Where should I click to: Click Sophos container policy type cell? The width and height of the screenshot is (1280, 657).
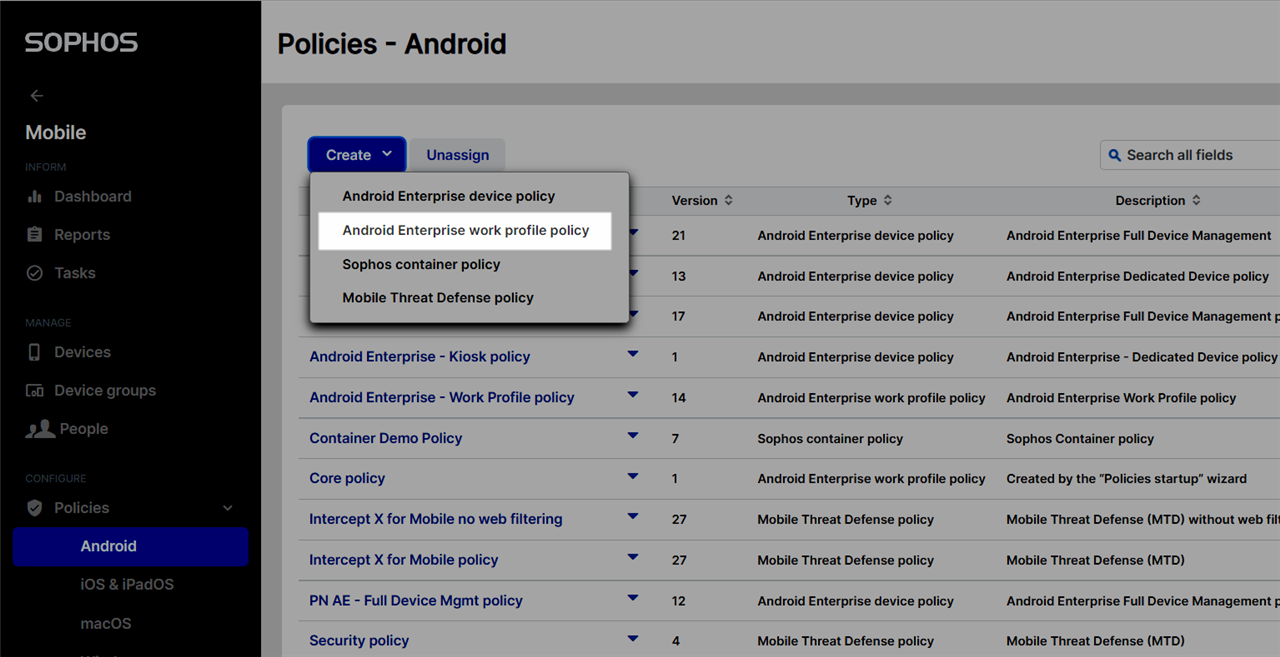pyautogui.click(x=830, y=439)
